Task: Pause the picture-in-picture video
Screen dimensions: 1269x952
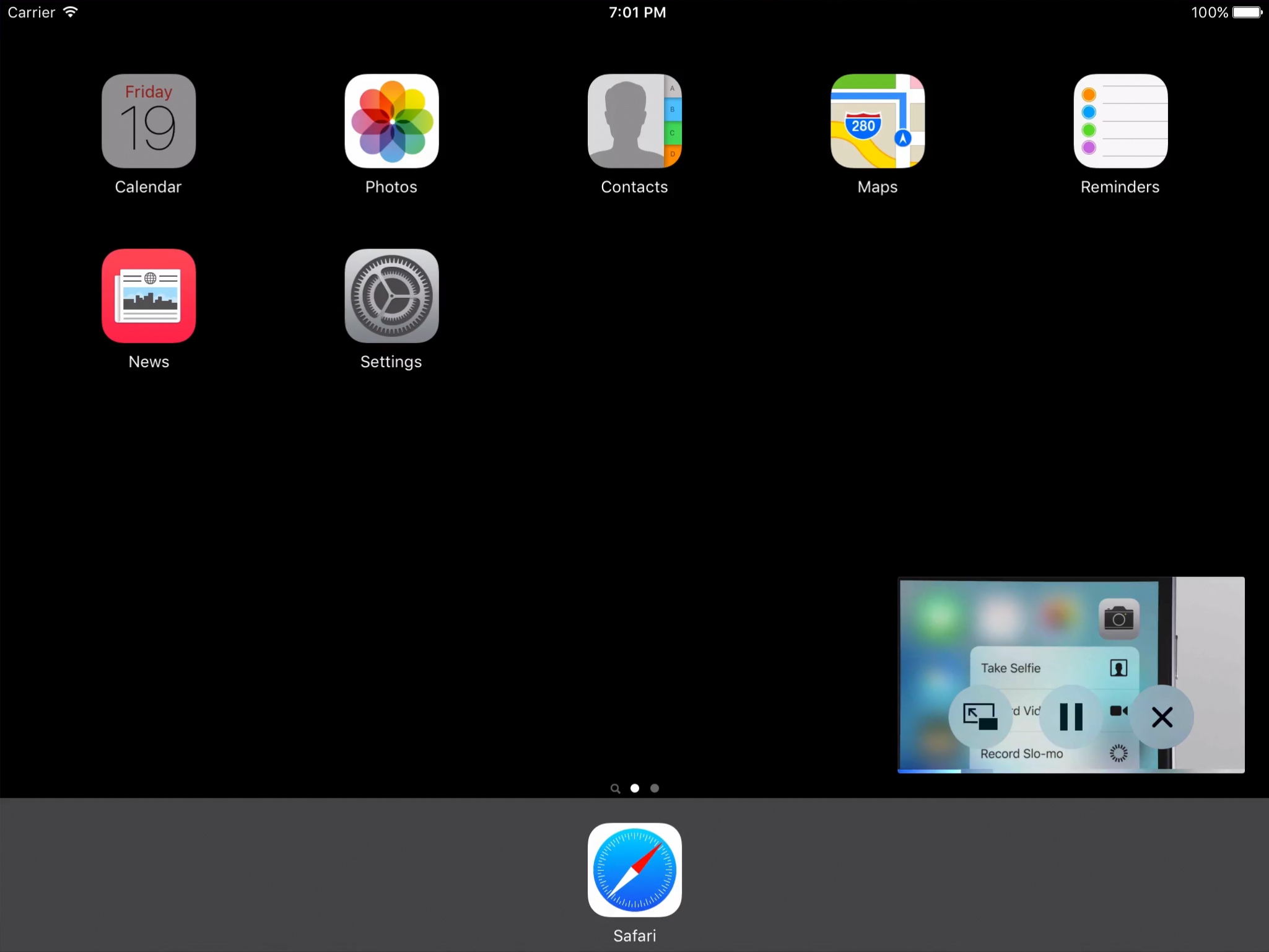Action: (x=1071, y=717)
